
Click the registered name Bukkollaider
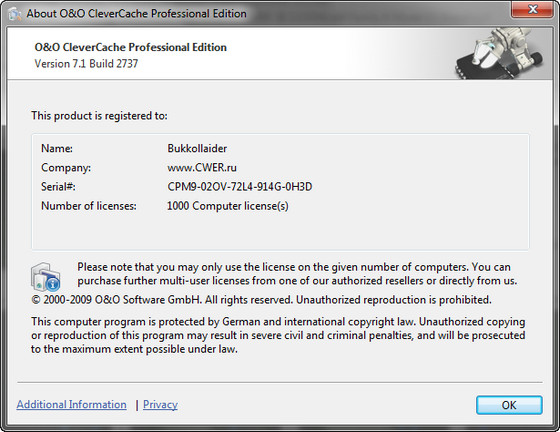pyautogui.click(x=197, y=148)
